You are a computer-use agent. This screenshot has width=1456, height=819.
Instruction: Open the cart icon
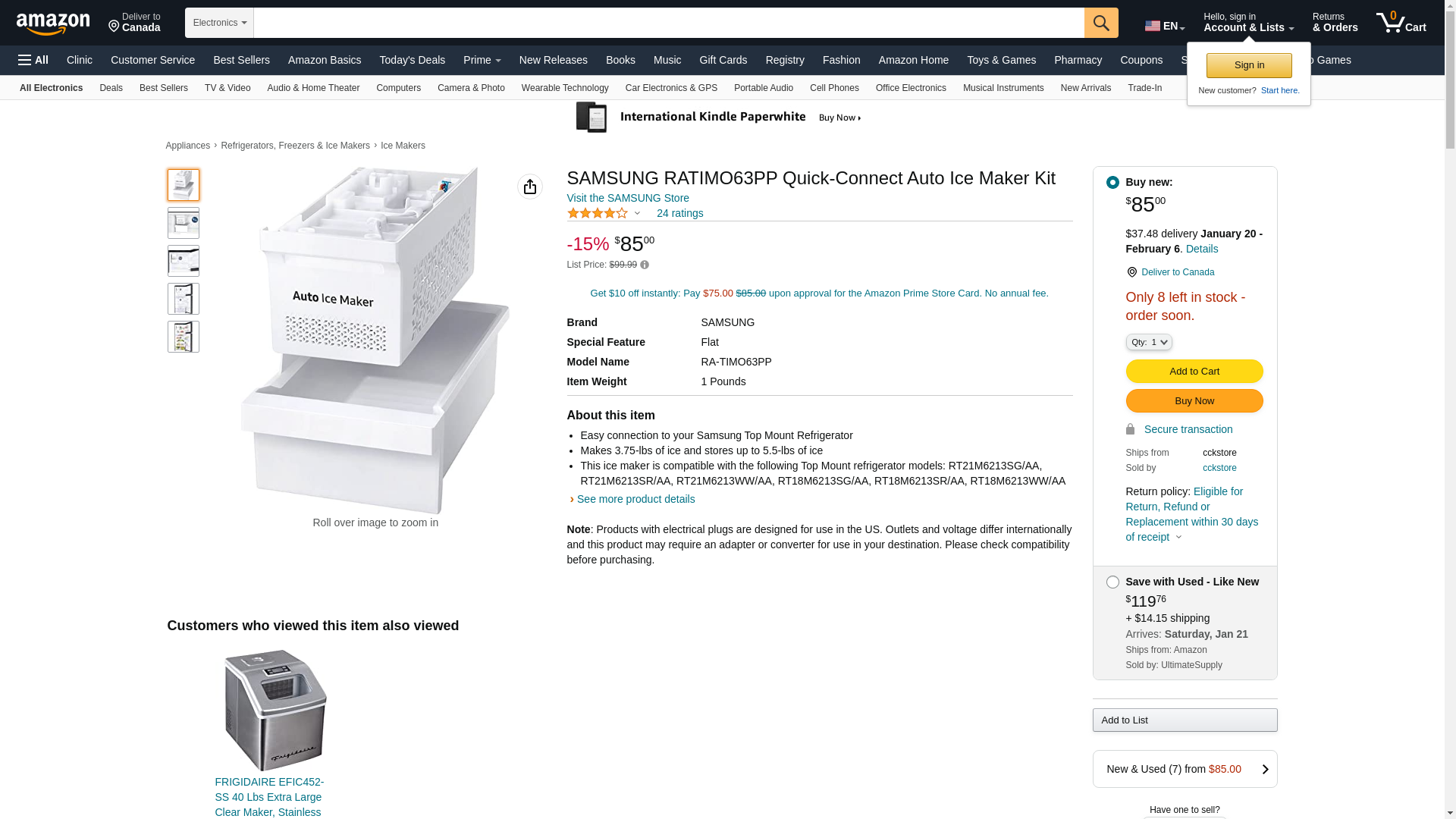pyautogui.click(x=1401, y=22)
